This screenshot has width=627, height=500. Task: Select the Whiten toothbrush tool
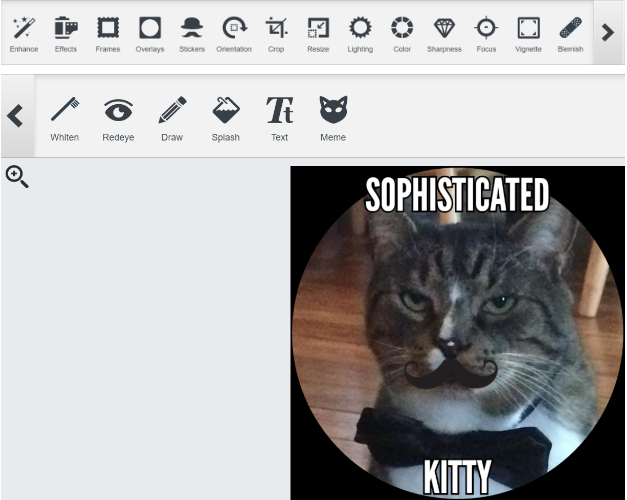click(64, 119)
